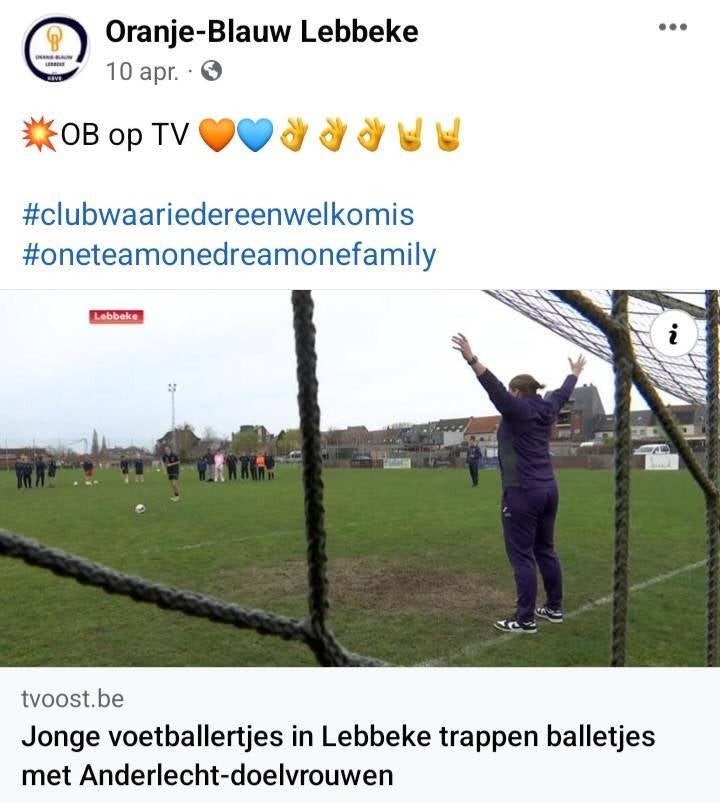Click the 'met Anderlecht-doelvrouwen' headline line

pos(207,775)
